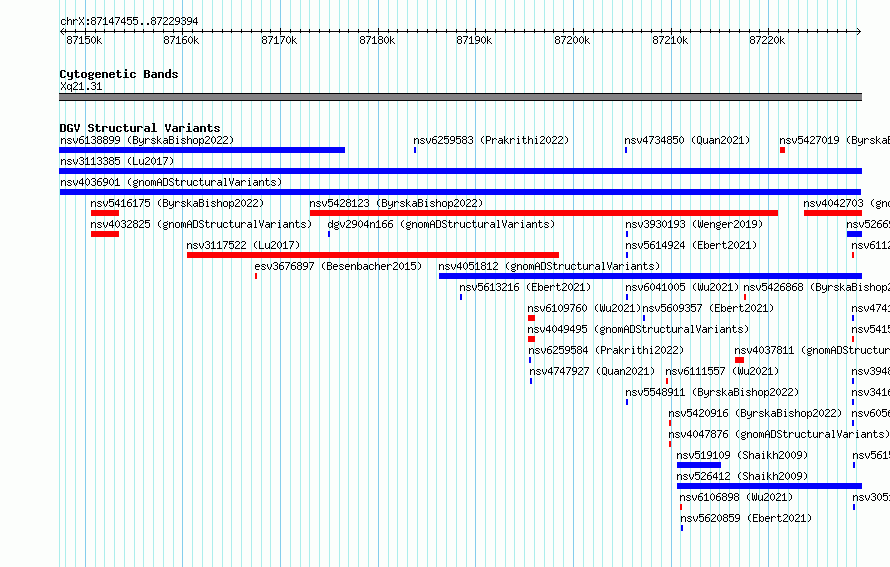Open the nsv4747927 (Quan2021) label
This screenshot has width=890, height=567.
coord(592,371)
